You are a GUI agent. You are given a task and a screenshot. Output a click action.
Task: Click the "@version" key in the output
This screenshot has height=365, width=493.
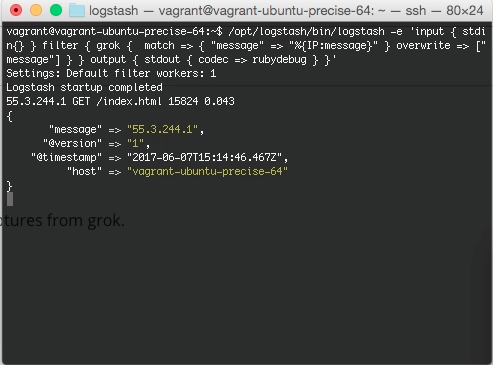pyautogui.click(x=72, y=143)
